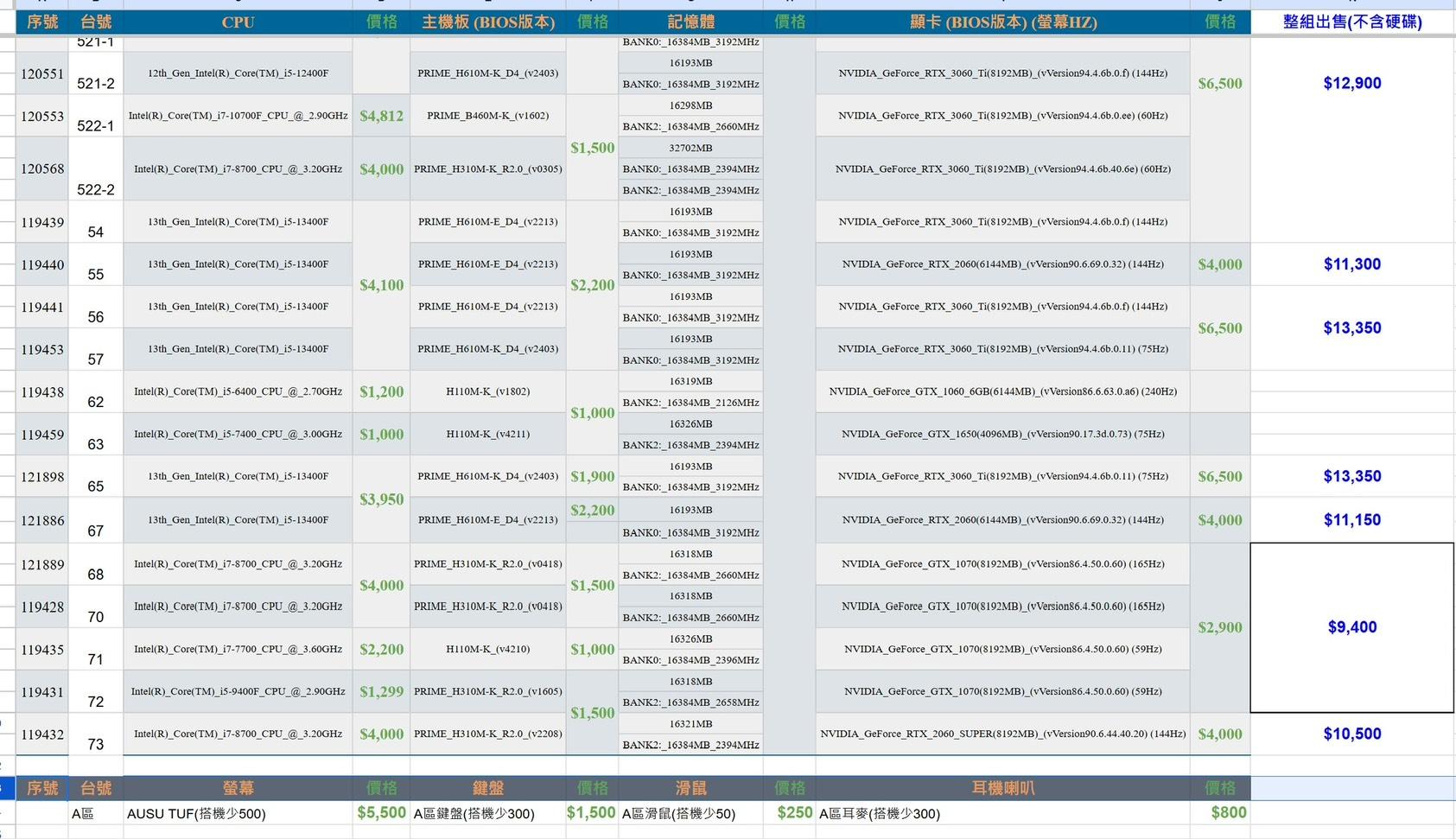Select the $11,300 bundle price cell
This screenshot has height=839, width=1456.
pos(1352,264)
